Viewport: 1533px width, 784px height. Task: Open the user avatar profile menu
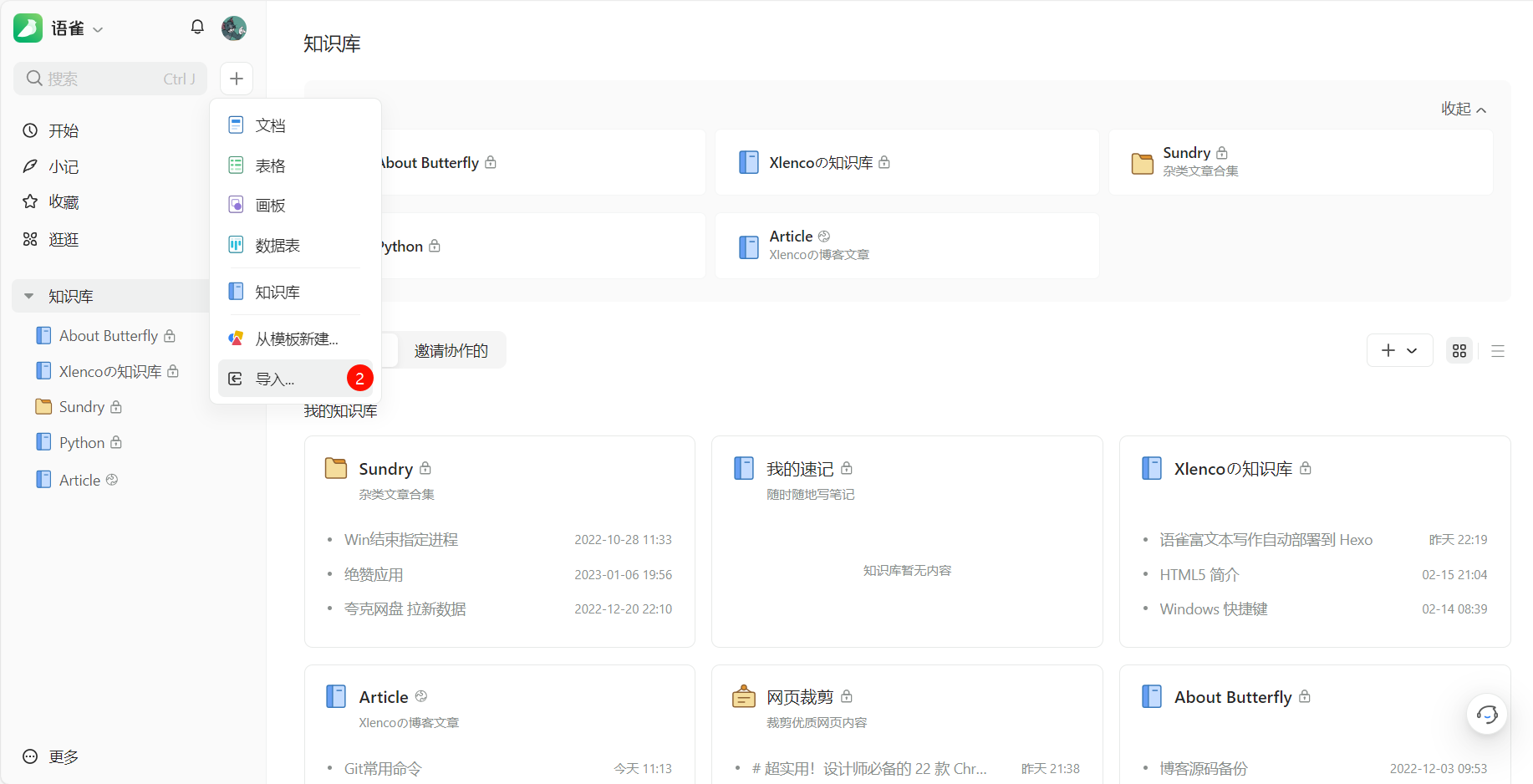tap(234, 28)
